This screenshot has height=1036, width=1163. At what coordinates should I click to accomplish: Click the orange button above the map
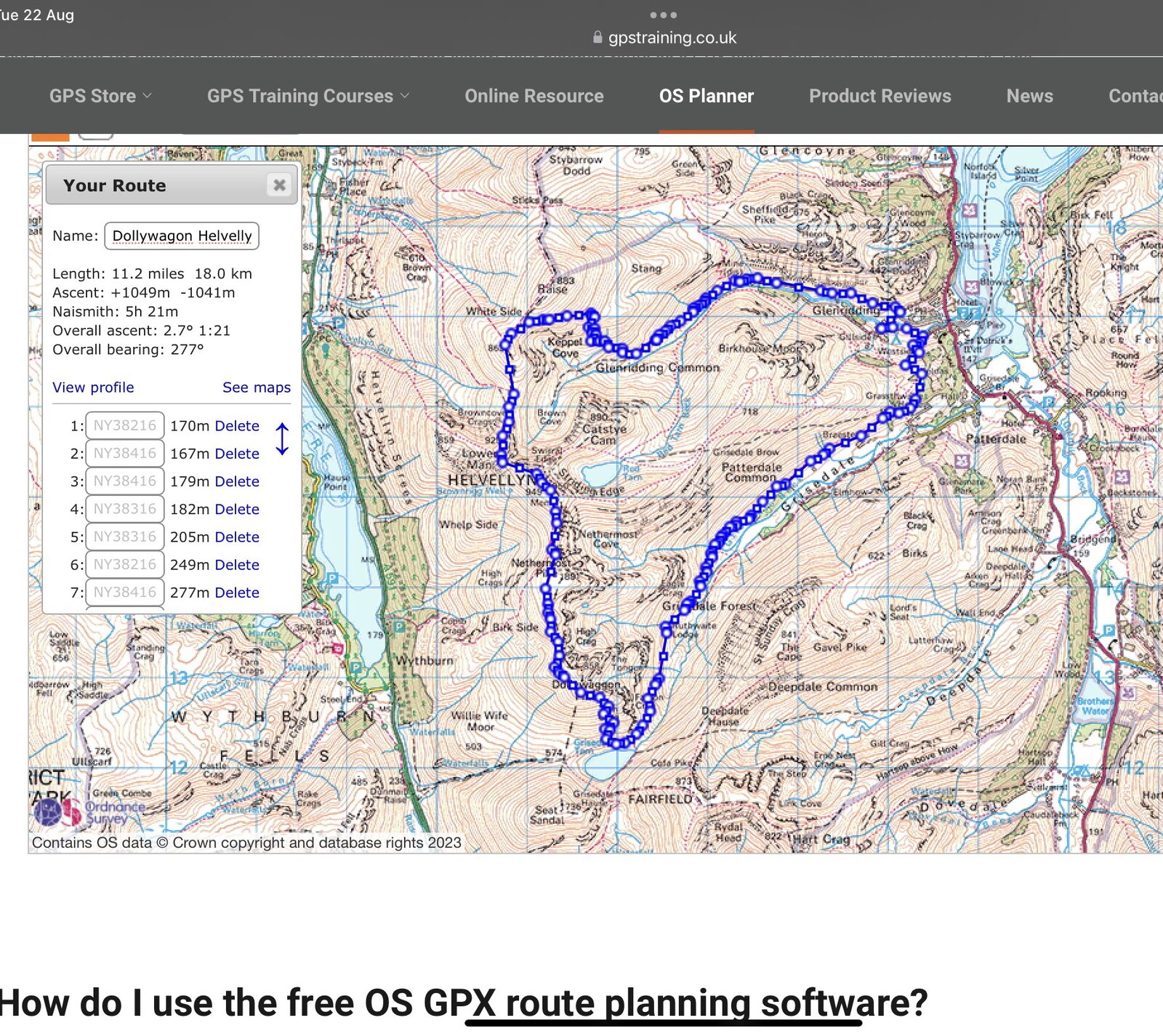click(50, 136)
